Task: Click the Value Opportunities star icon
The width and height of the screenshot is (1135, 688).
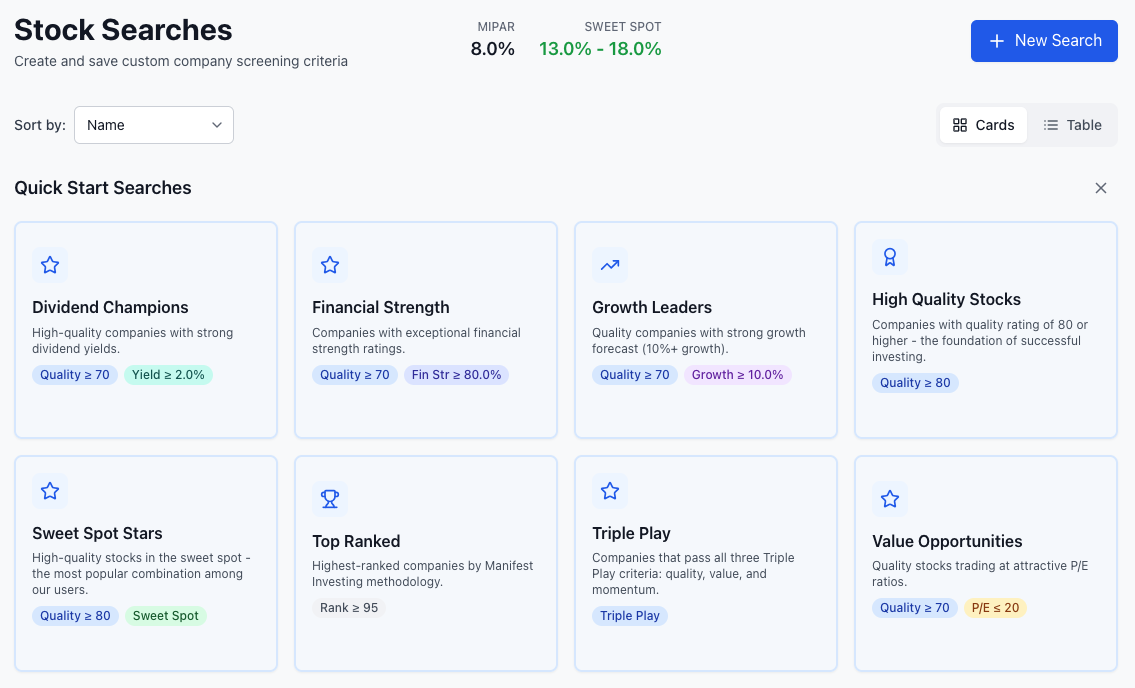Action: 890,499
